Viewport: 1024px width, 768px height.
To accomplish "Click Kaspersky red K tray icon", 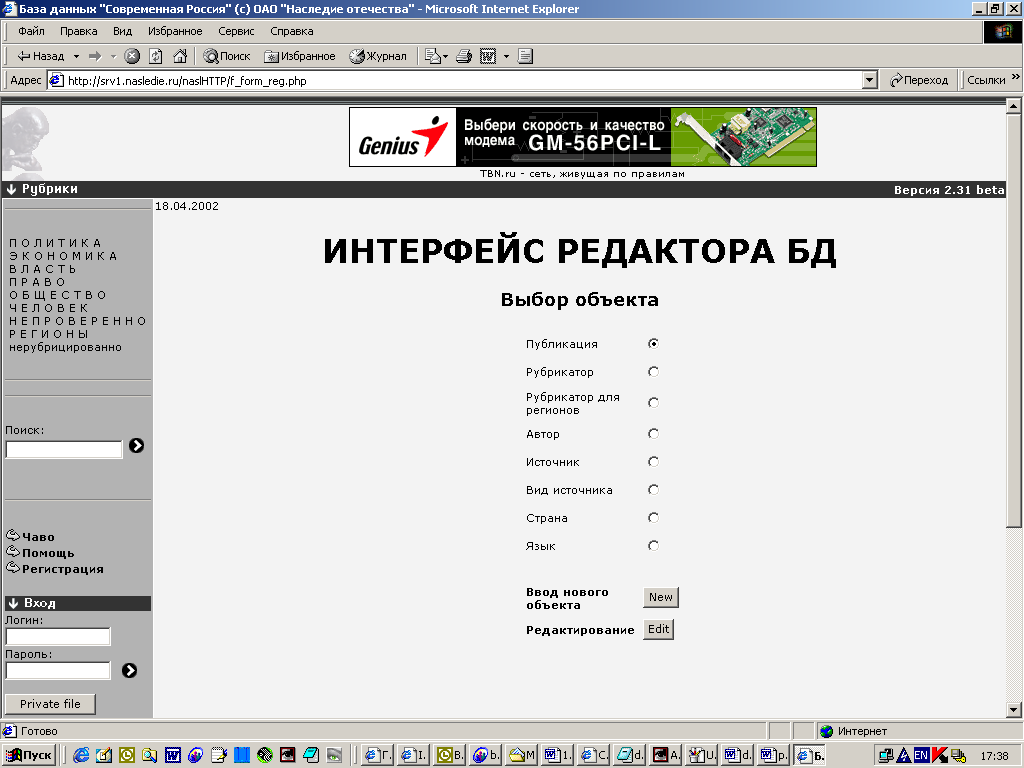I will click(x=940, y=755).
